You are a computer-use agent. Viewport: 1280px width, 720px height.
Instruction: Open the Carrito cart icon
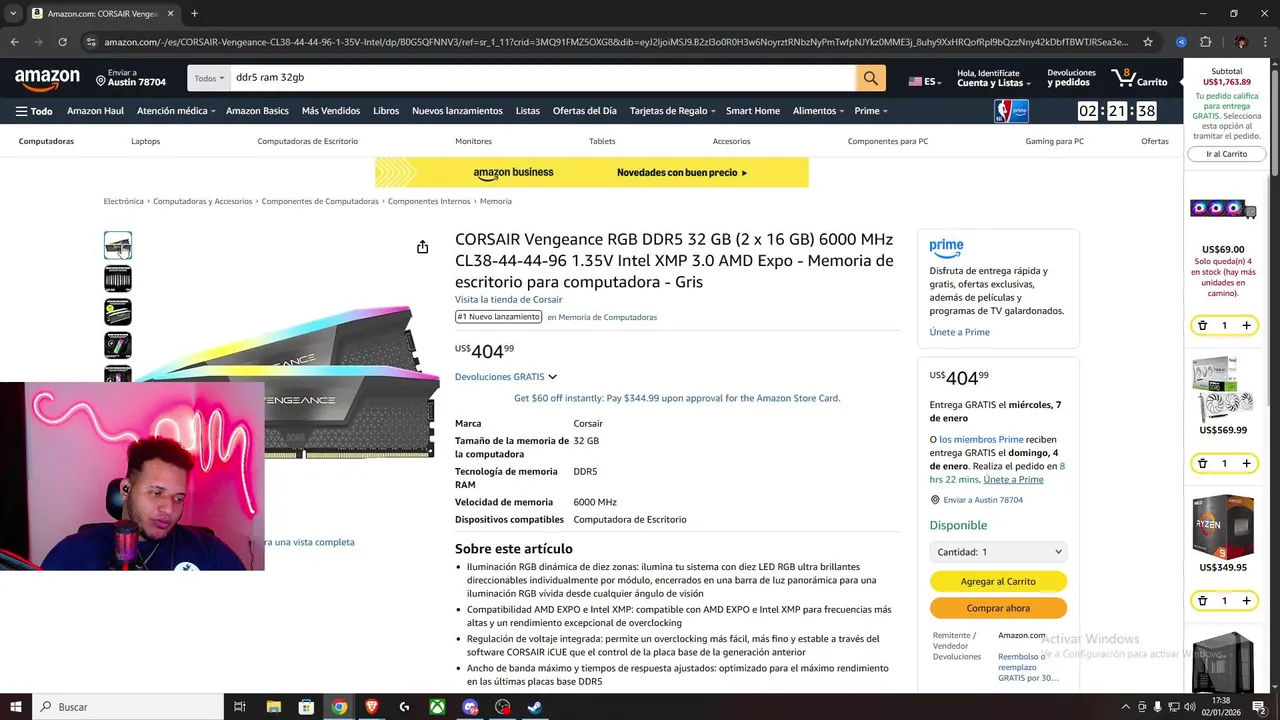coord(1139,78)
